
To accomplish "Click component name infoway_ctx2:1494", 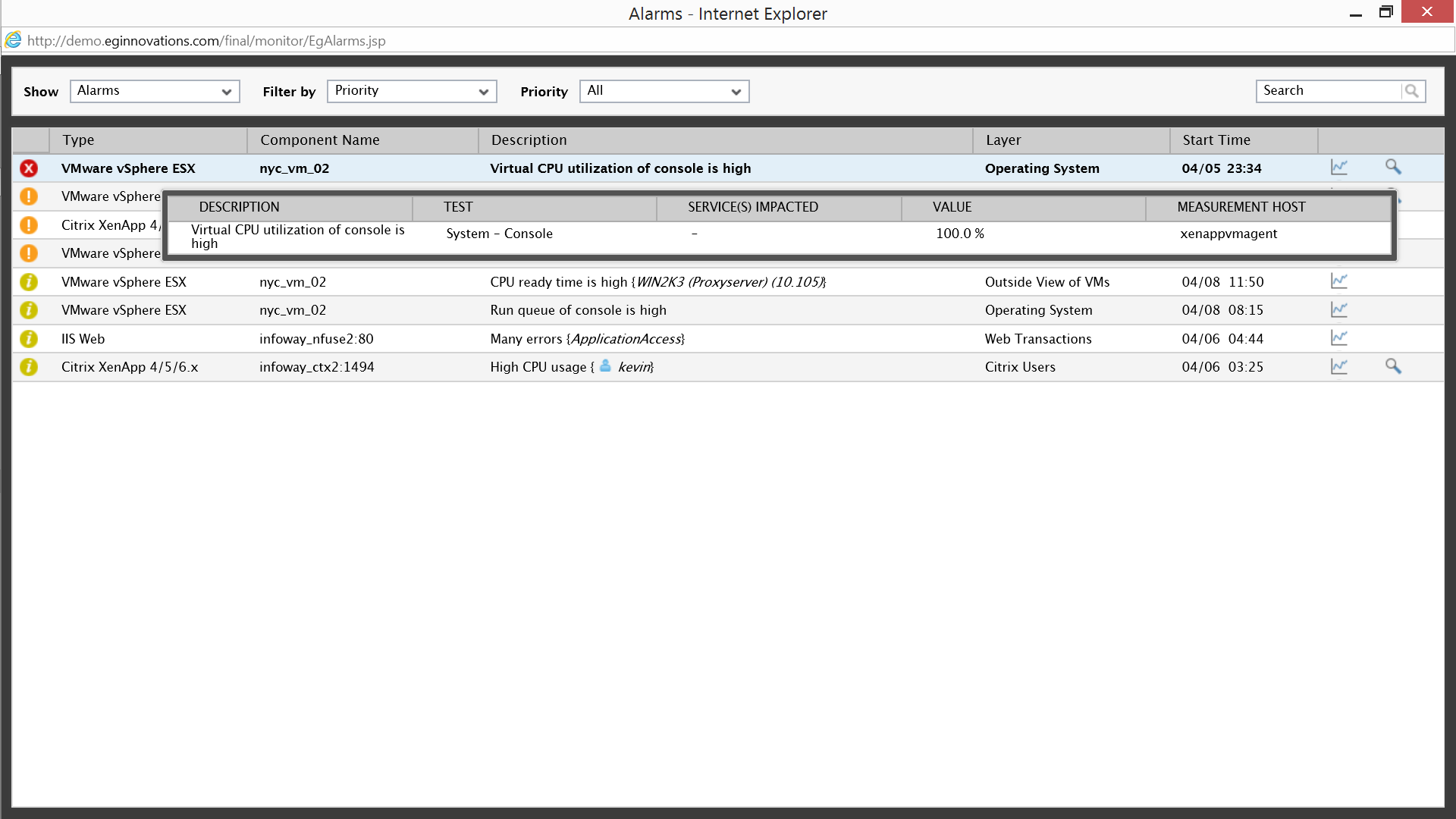I will click(x=316, y=367).
